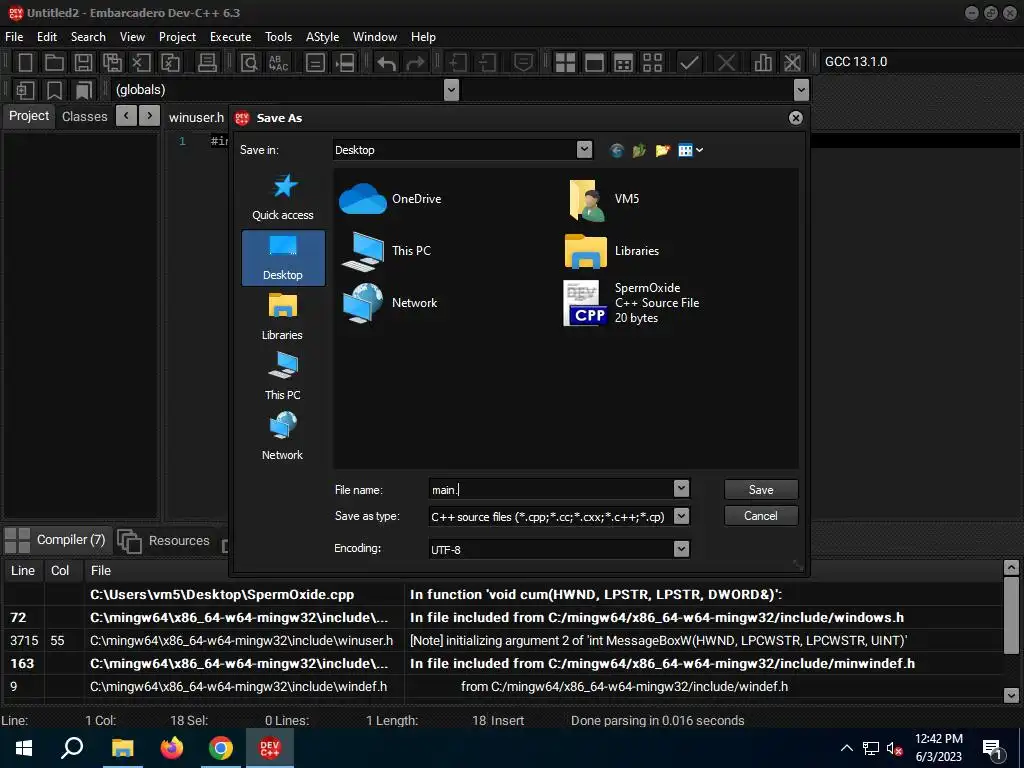Image resolution: width=1024 pixels, height=768 pixels.
Task: Open Google Chrome from the taskbar
Action: click(221, 748)
